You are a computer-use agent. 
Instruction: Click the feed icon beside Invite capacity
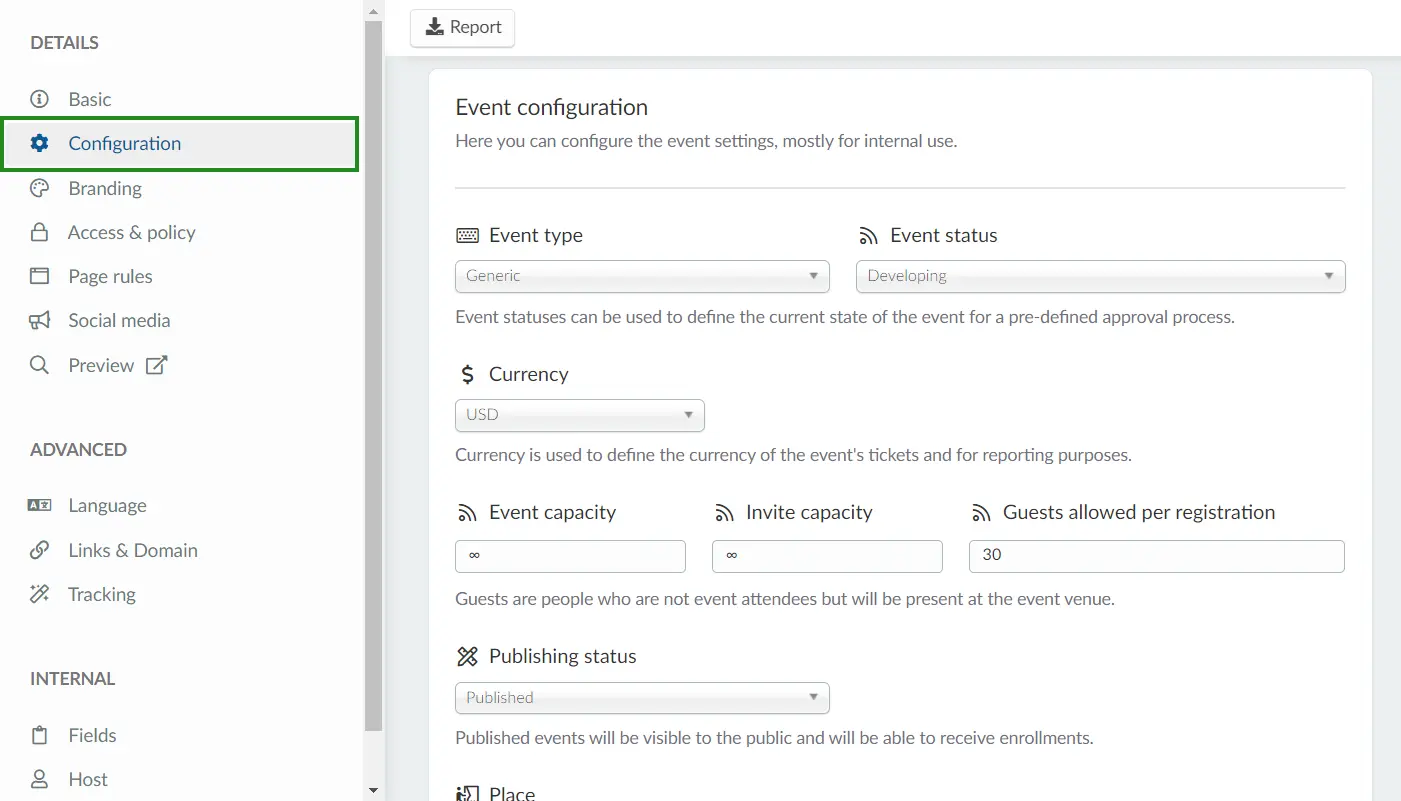tap(724, 513)
